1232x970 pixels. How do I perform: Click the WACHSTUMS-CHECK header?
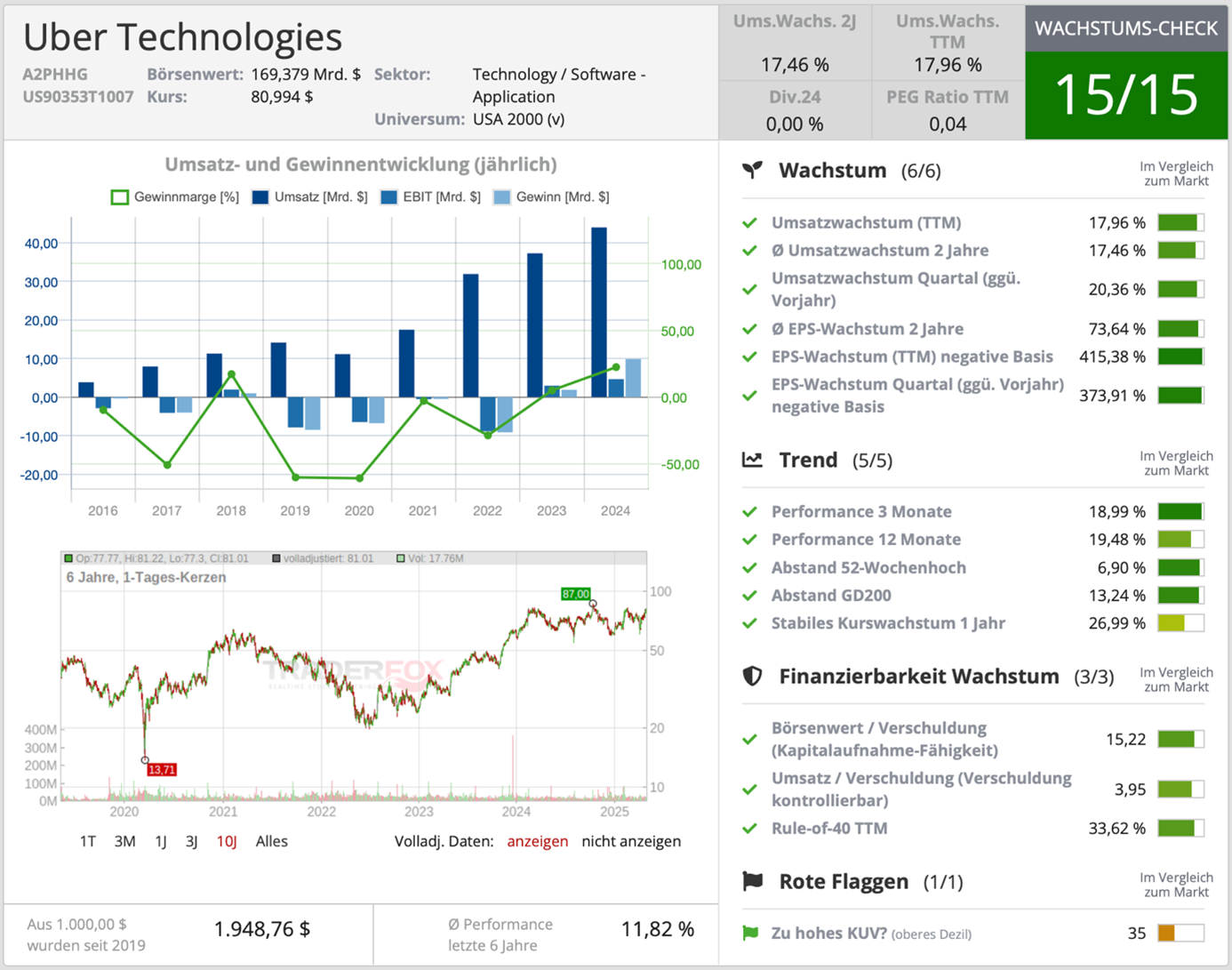tap(1126, 28)
